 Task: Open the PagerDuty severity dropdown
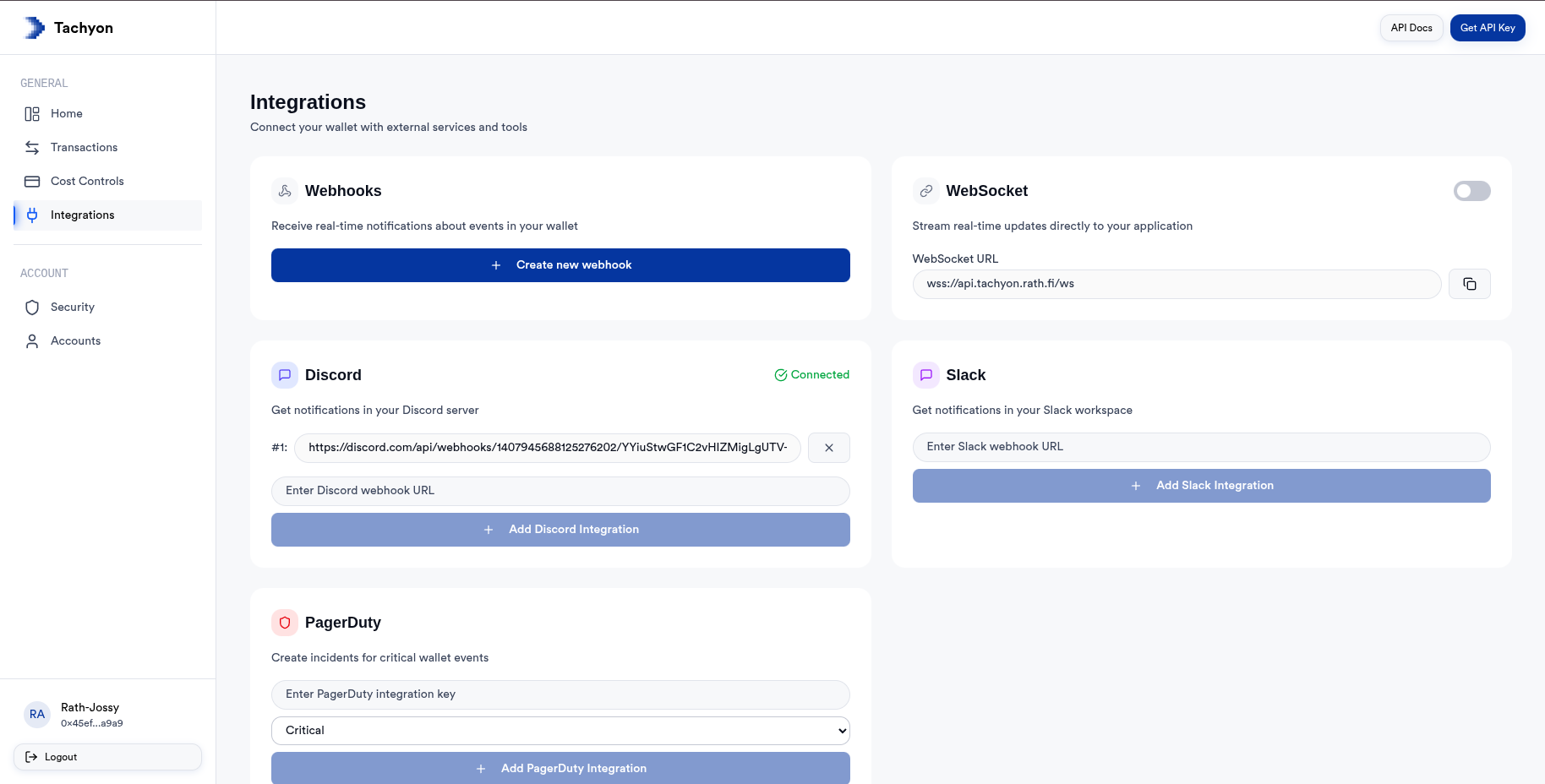tap(560, 730)
